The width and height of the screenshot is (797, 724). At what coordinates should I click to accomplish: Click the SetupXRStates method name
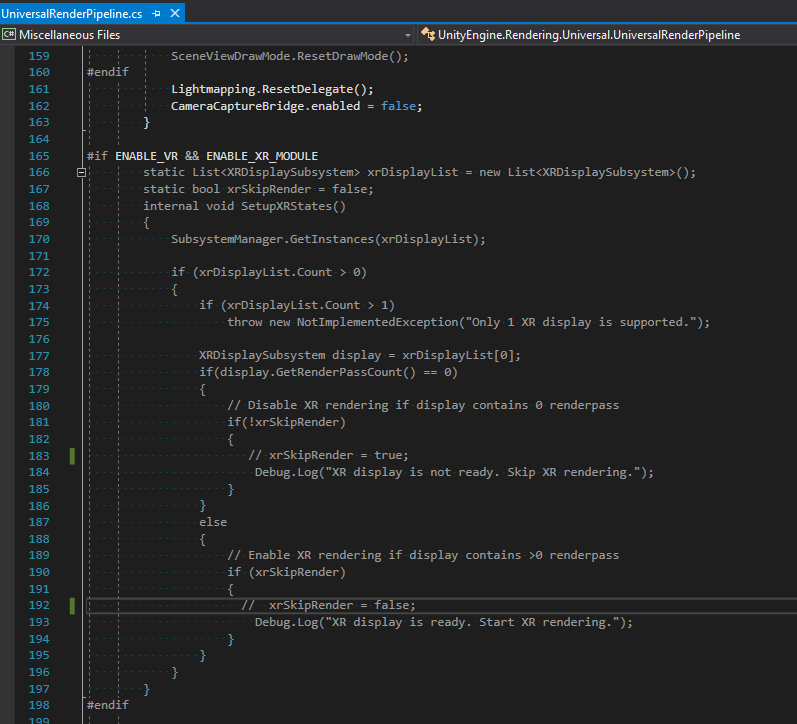click(x=292, y=206)
